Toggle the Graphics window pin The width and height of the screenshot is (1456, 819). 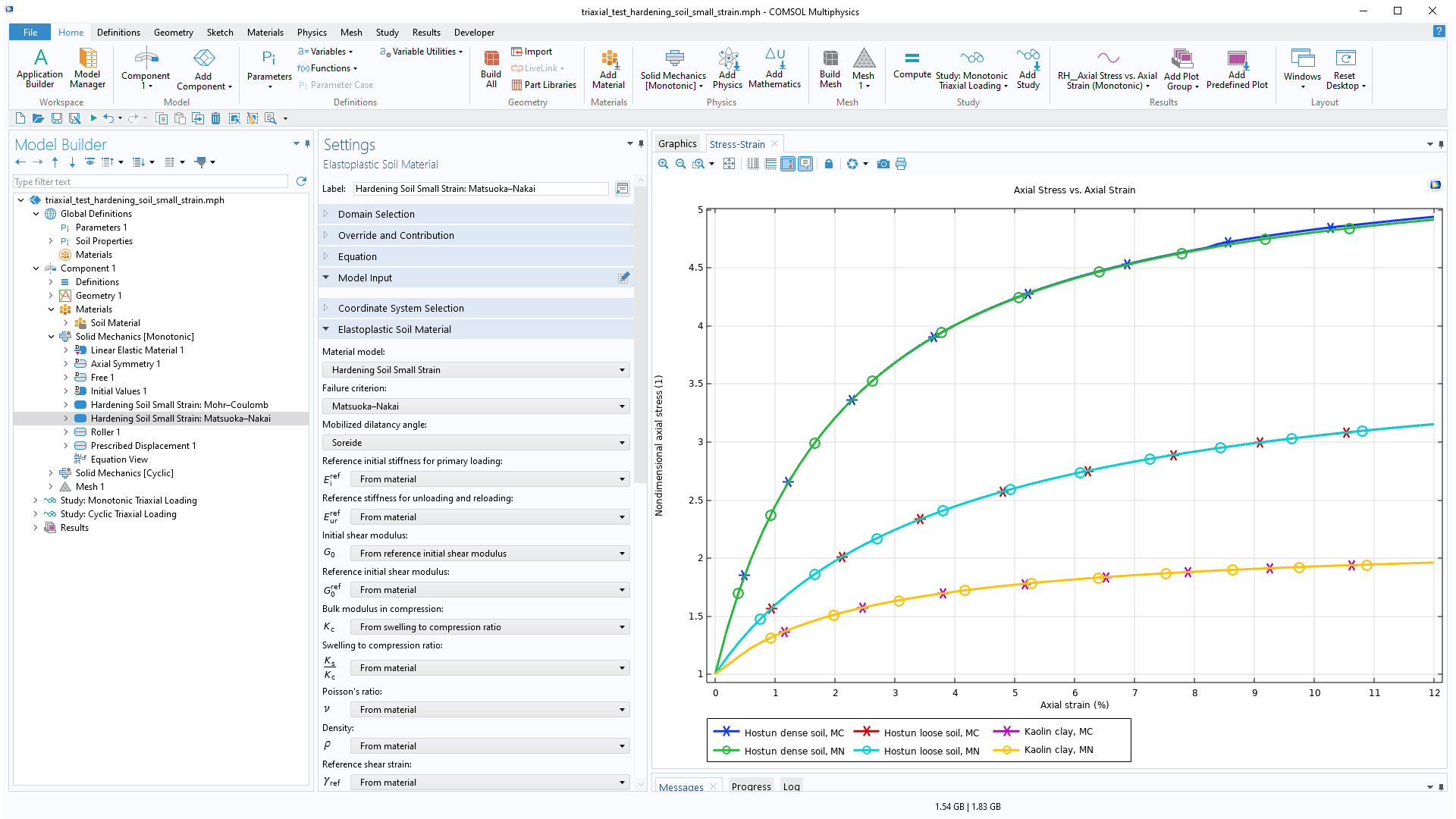click(1441, 144)
